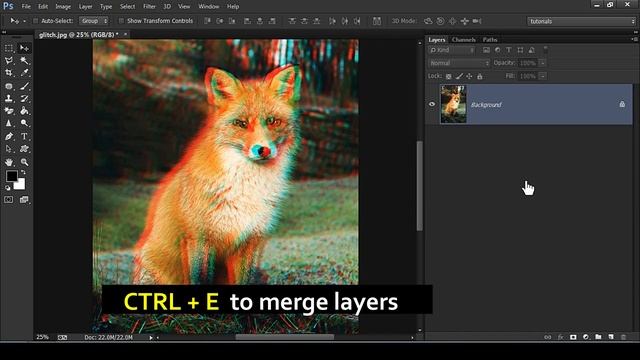Screen dimensions: 640x360
Task: Select the Paint Bucket tool
Action: tap(24, 111)
